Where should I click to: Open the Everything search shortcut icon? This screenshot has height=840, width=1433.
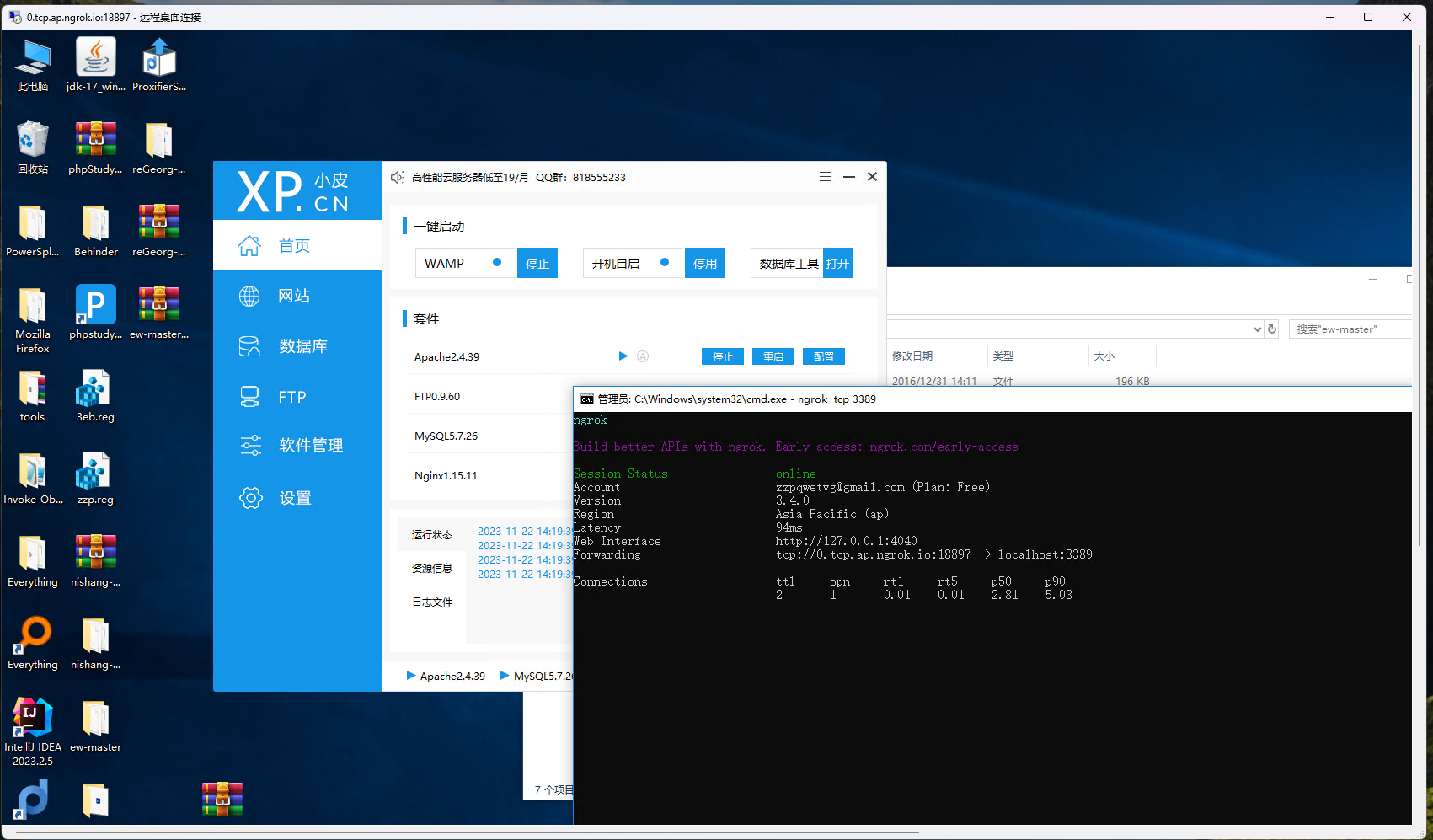click(33, 641)
